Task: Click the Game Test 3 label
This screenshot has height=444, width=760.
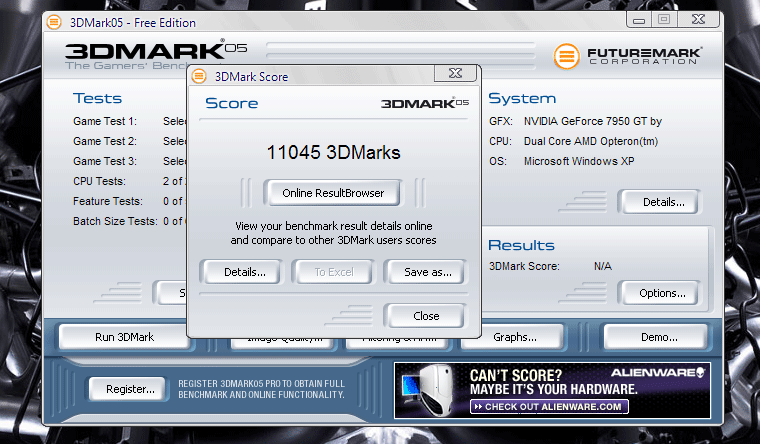Action: point(105,161)
